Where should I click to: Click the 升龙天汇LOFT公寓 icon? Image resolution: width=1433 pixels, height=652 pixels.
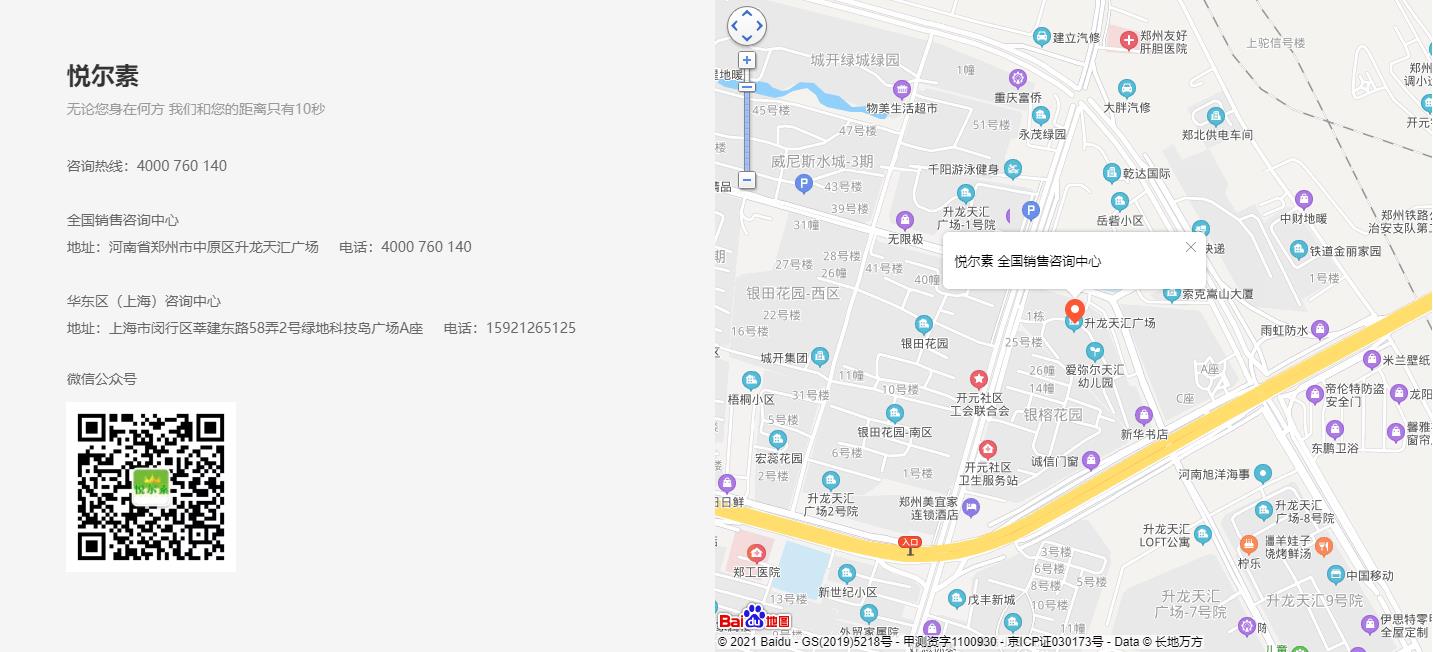coord(1203,535)
